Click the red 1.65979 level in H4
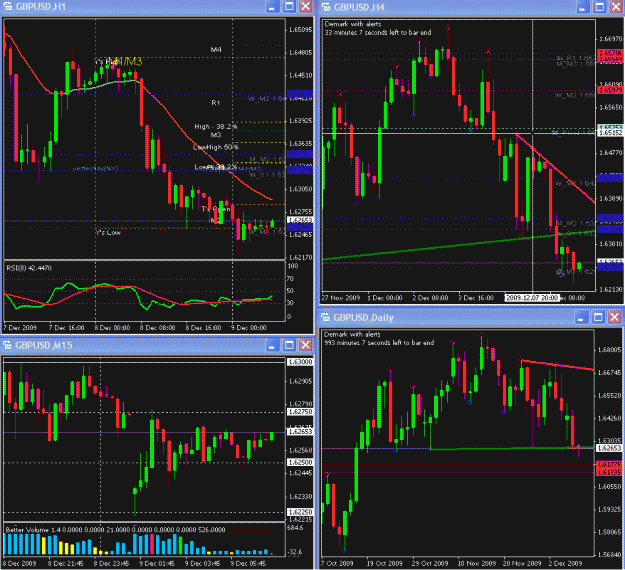The image size is (625, 570). coord(610,90)
